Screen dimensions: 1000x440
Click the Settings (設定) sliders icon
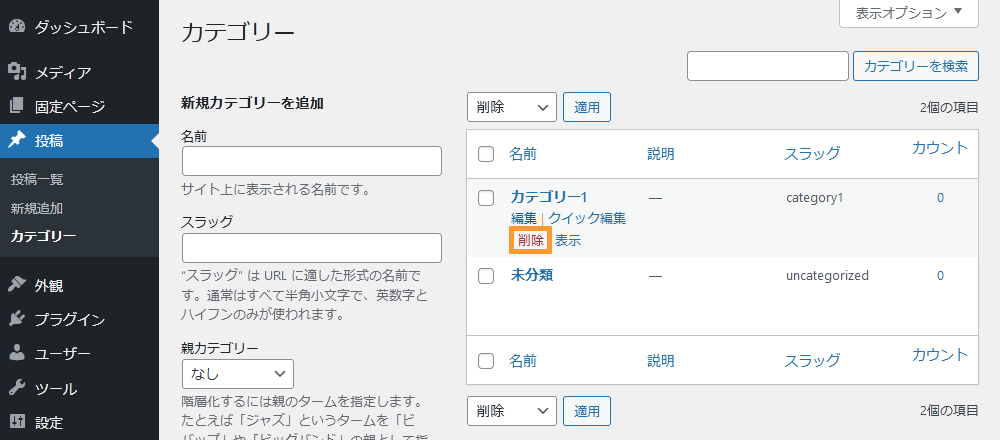(17, 422)
